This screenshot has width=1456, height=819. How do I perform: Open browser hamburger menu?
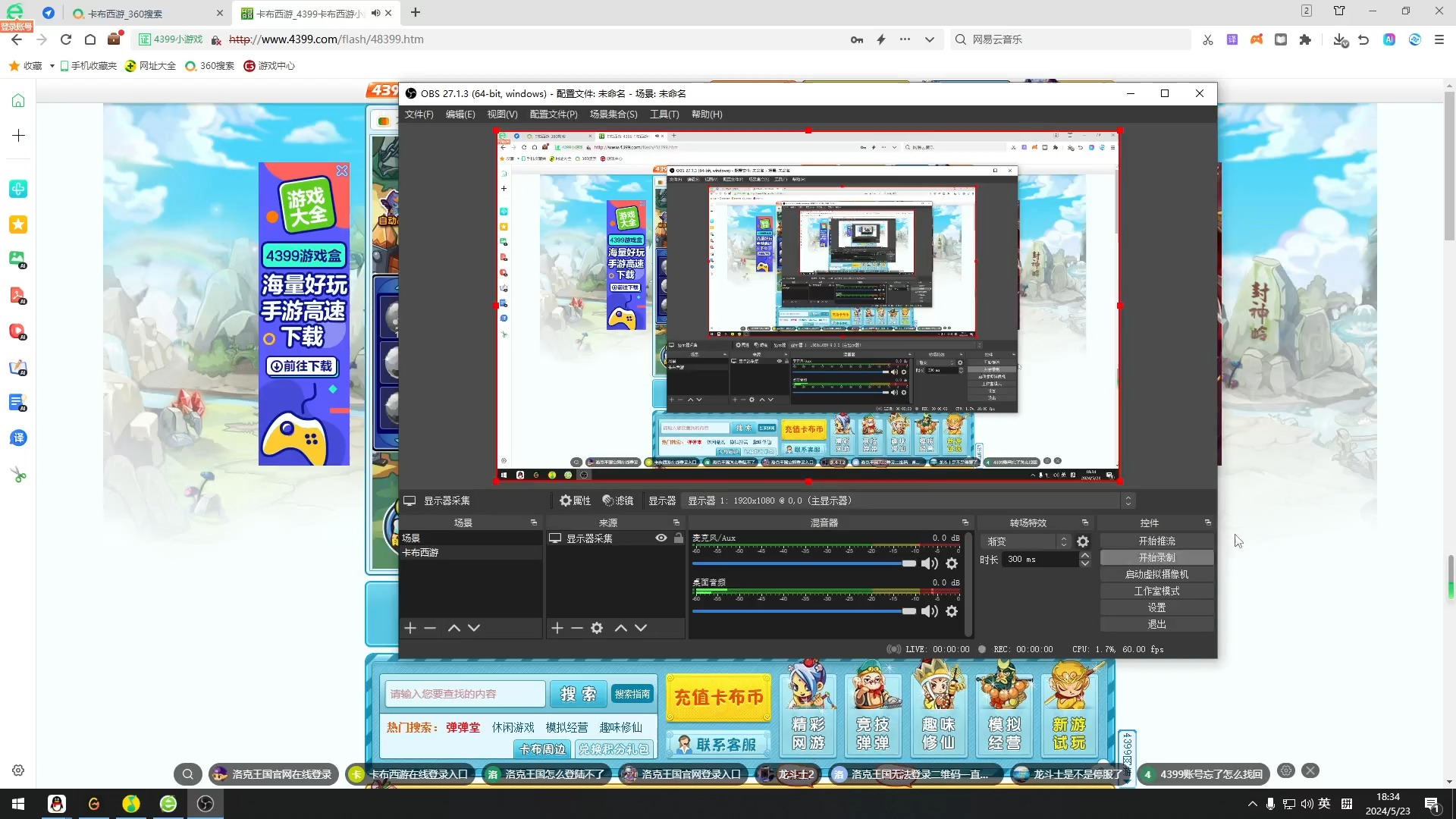(1439, 39)
